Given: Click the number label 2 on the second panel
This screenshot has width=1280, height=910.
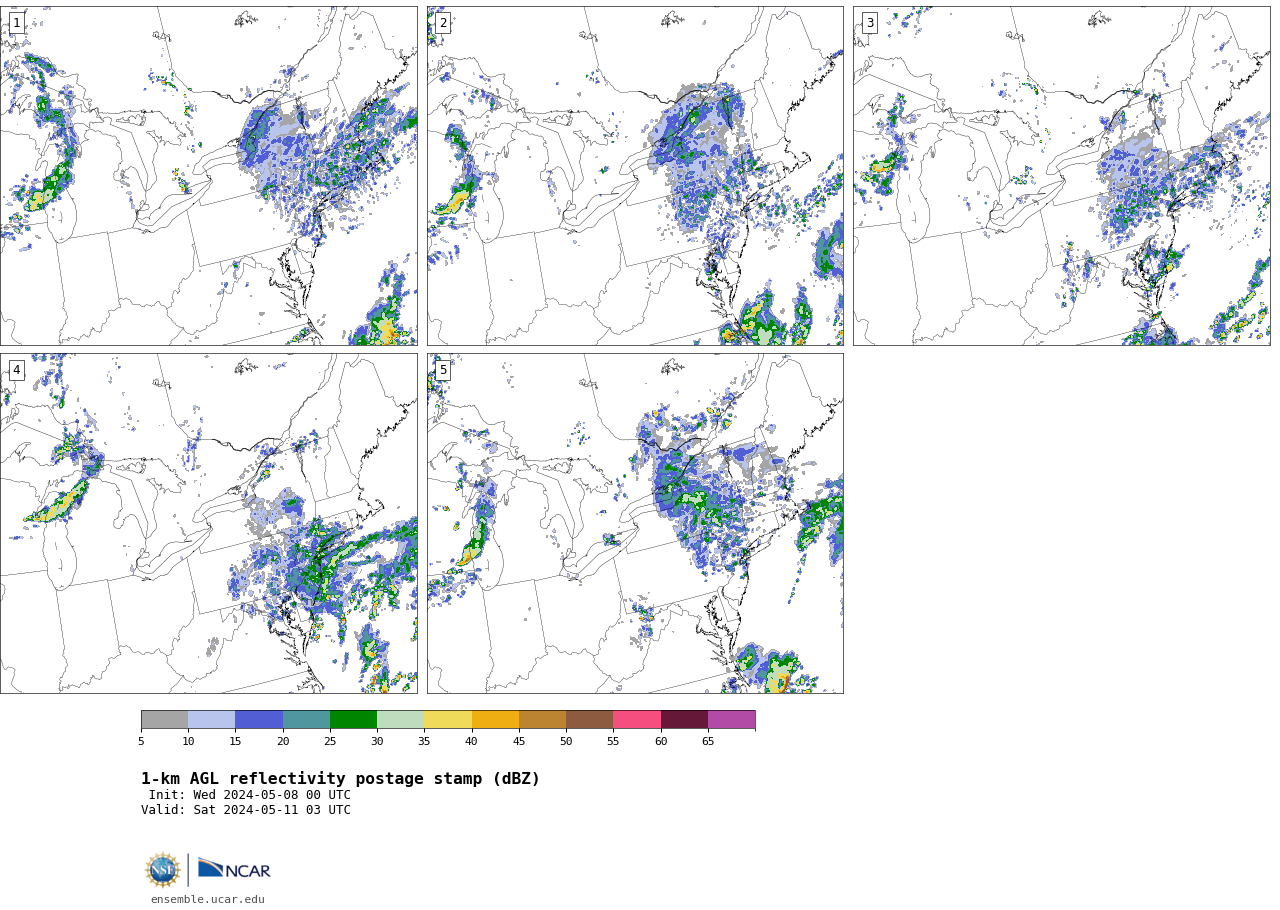Looking at the screenshot, I should tap(443, 23).
